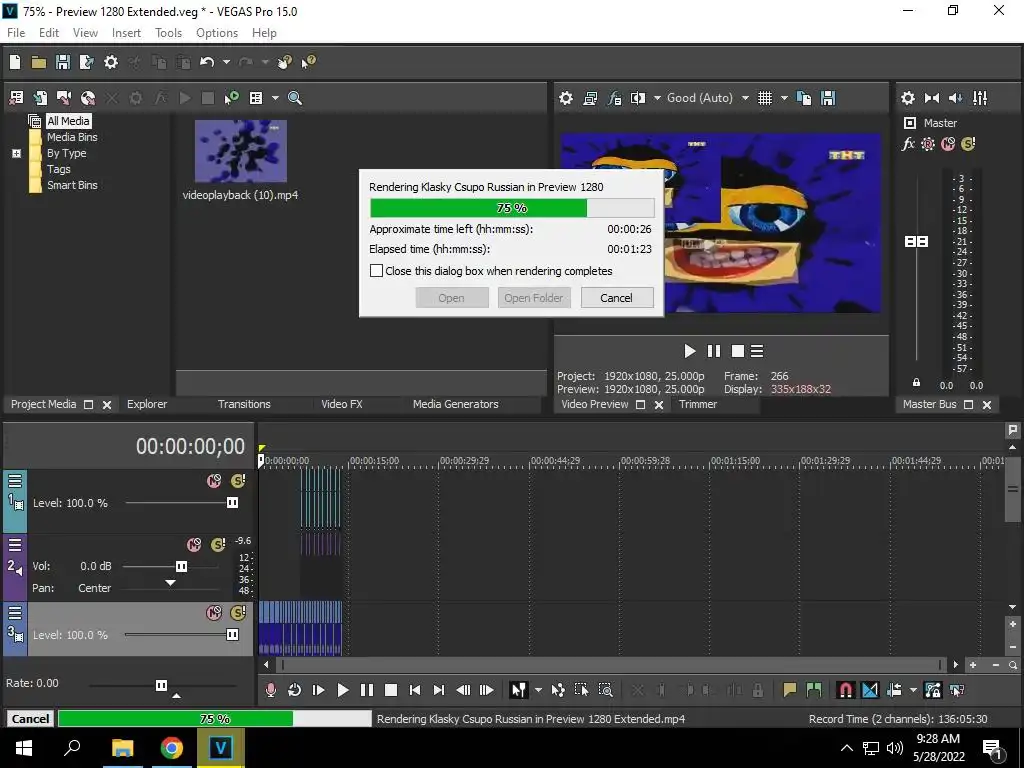Click the Master Bus volume fader
Image resolution: width=1024 pixels, height=768 pixels.
(916, 242)
